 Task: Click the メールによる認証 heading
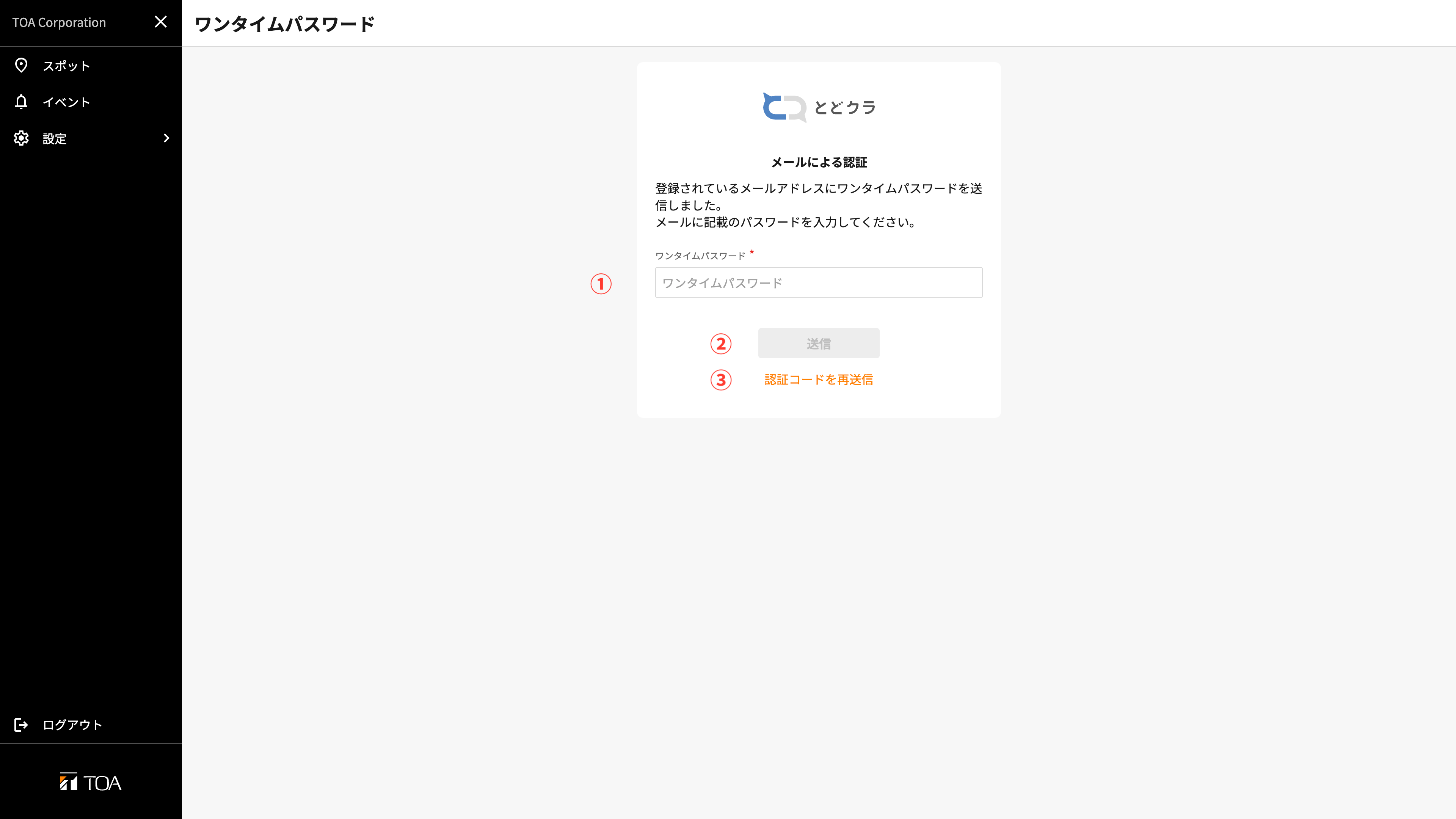tap(819, 163)
